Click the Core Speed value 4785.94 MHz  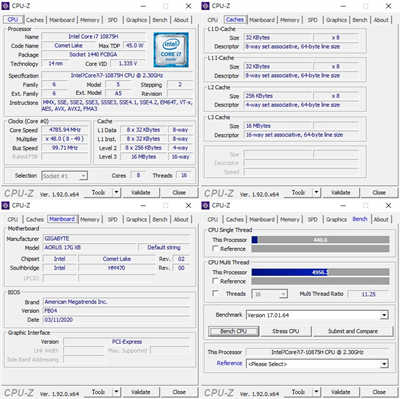click(65, 130)
